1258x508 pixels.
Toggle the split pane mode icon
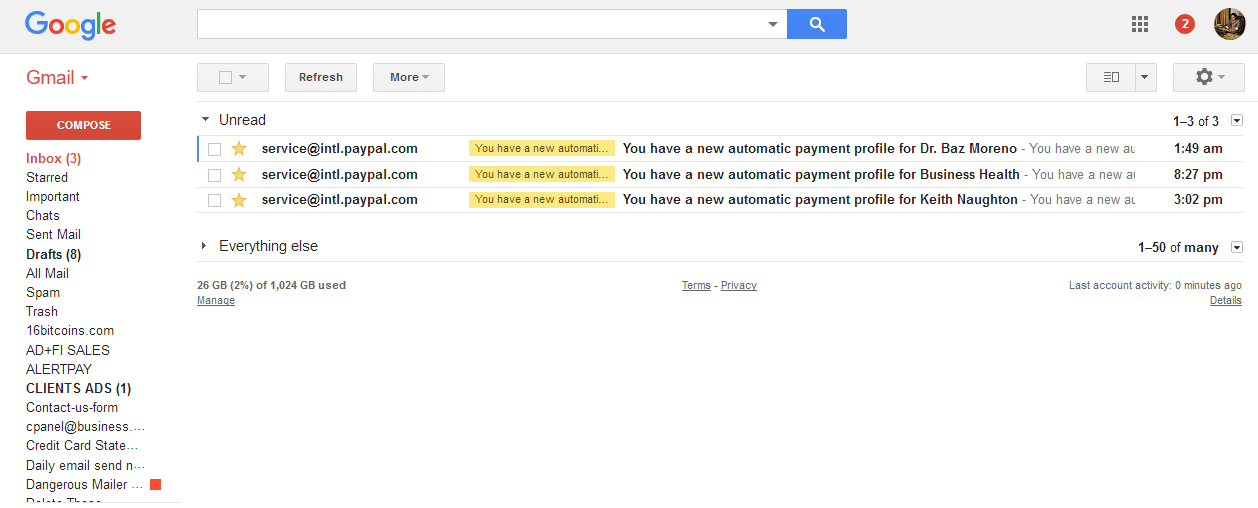[1111, 77]
